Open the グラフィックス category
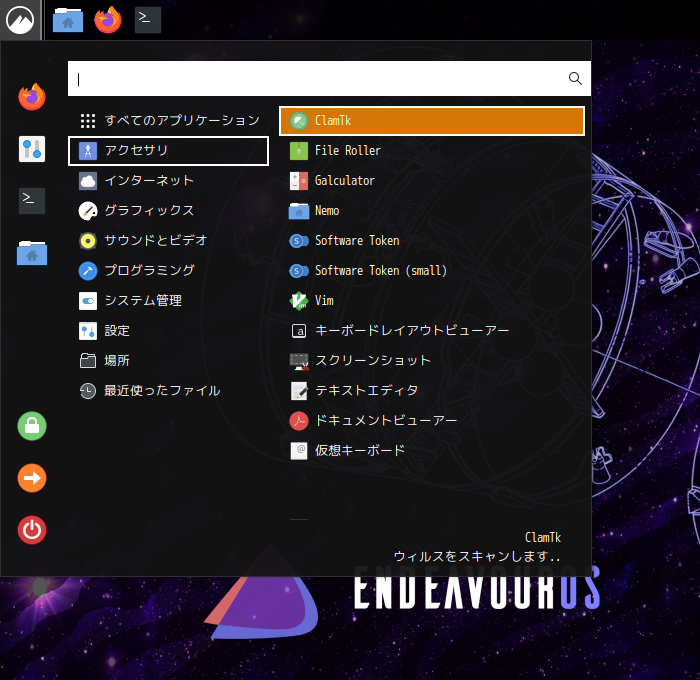 click(x=168, y=211)
